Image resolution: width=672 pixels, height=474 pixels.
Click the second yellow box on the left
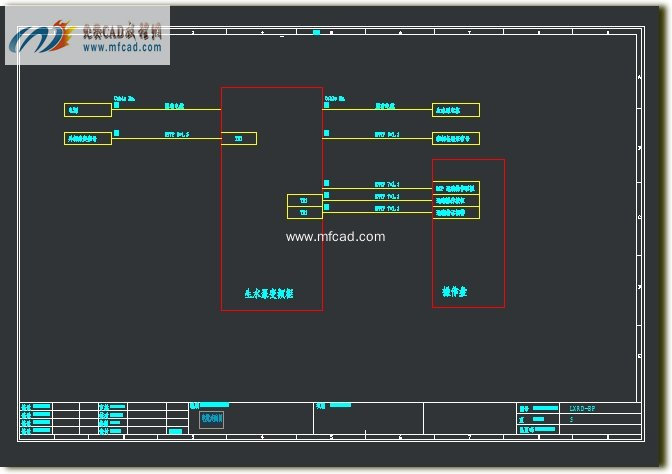[x=87, y=138]
